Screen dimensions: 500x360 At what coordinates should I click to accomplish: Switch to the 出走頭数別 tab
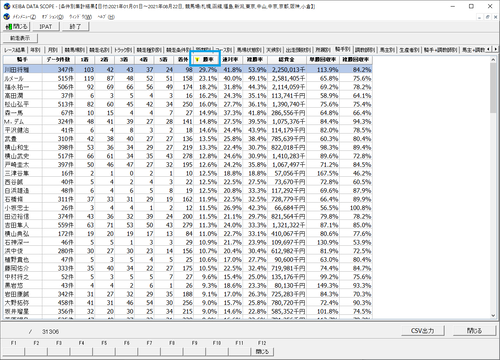[x=298, y=50]
